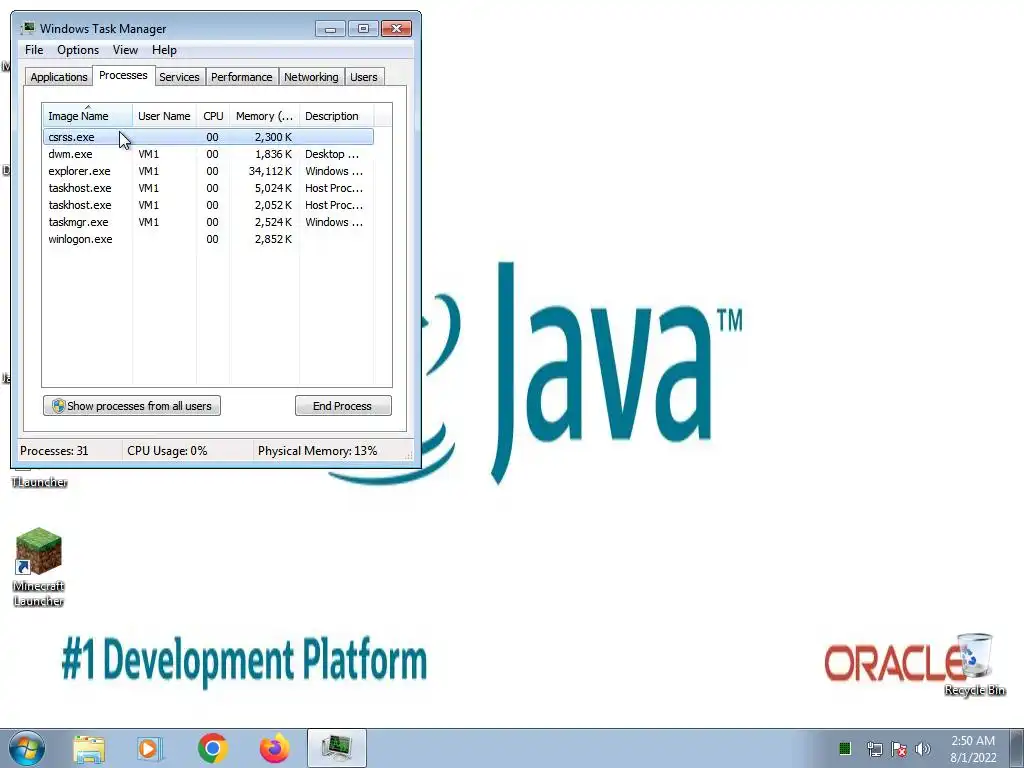Click the 34,112 K memory value
Image resolution: width=1024 pixels, height=768 pixels.
pos(270,171)
